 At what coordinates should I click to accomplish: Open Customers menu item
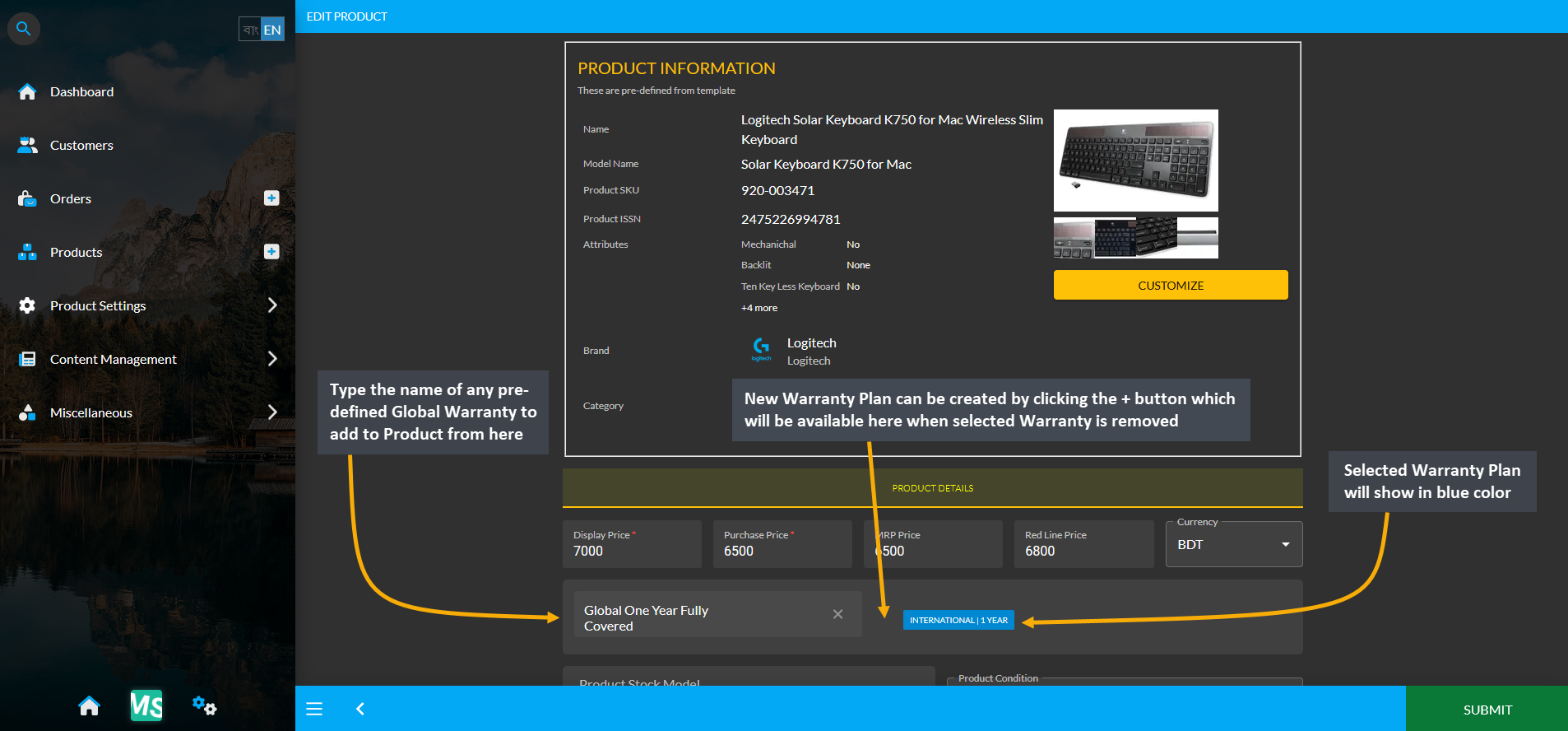(81, 145)
